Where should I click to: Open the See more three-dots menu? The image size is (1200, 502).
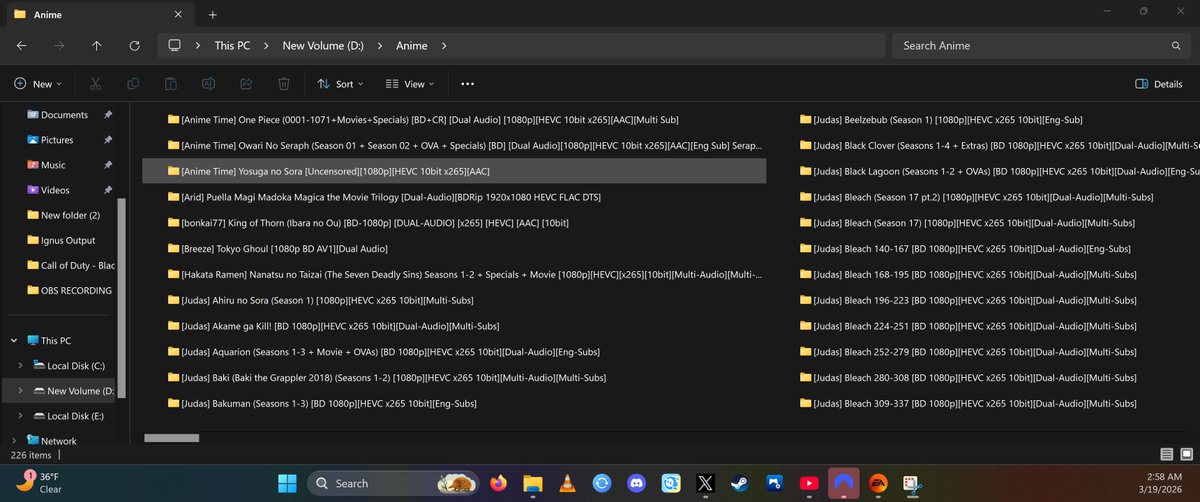[x=467, y=85]
